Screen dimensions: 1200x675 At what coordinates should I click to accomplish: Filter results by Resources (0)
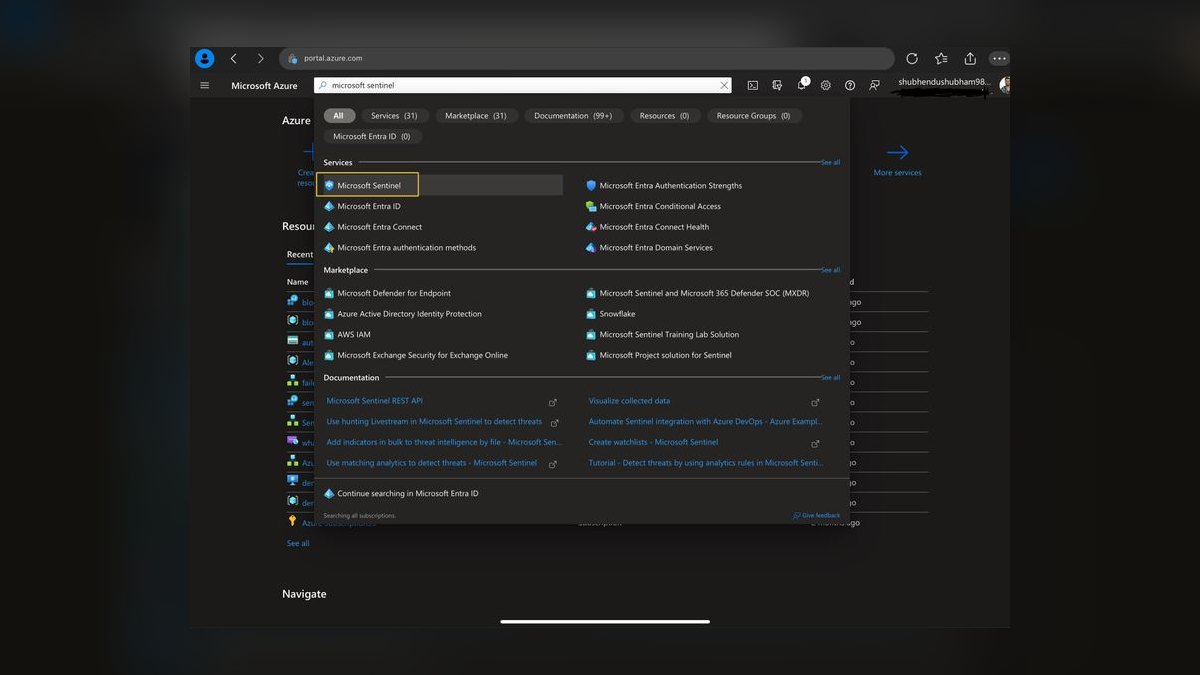coord(664,116)
